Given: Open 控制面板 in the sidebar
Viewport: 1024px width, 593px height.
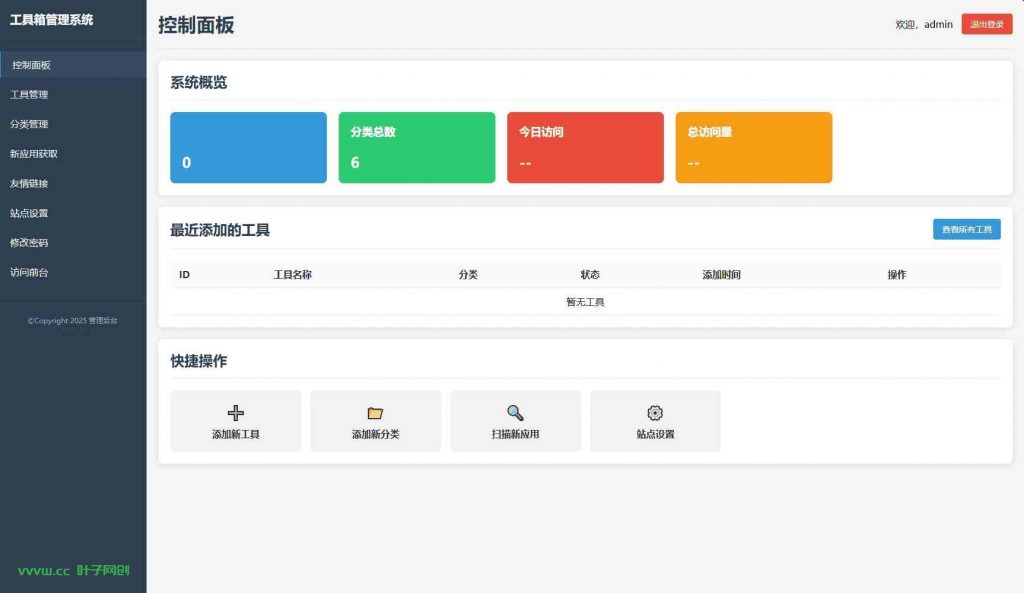Looking at the screenshot, I should [73, 65].
